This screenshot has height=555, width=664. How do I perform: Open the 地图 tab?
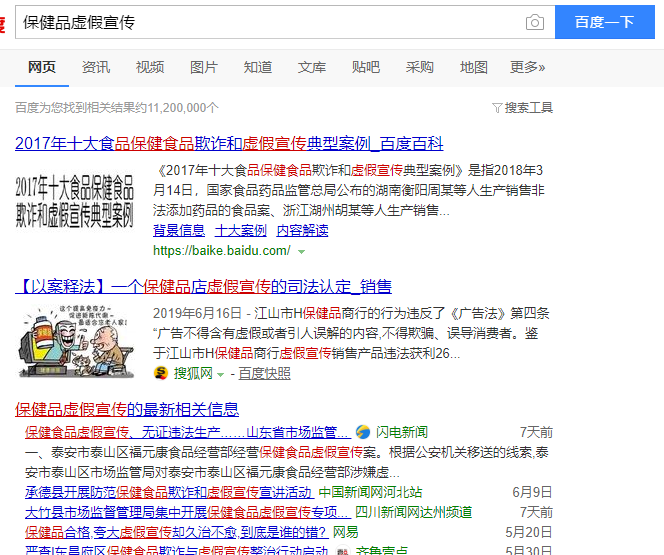[x=474, y=67]
